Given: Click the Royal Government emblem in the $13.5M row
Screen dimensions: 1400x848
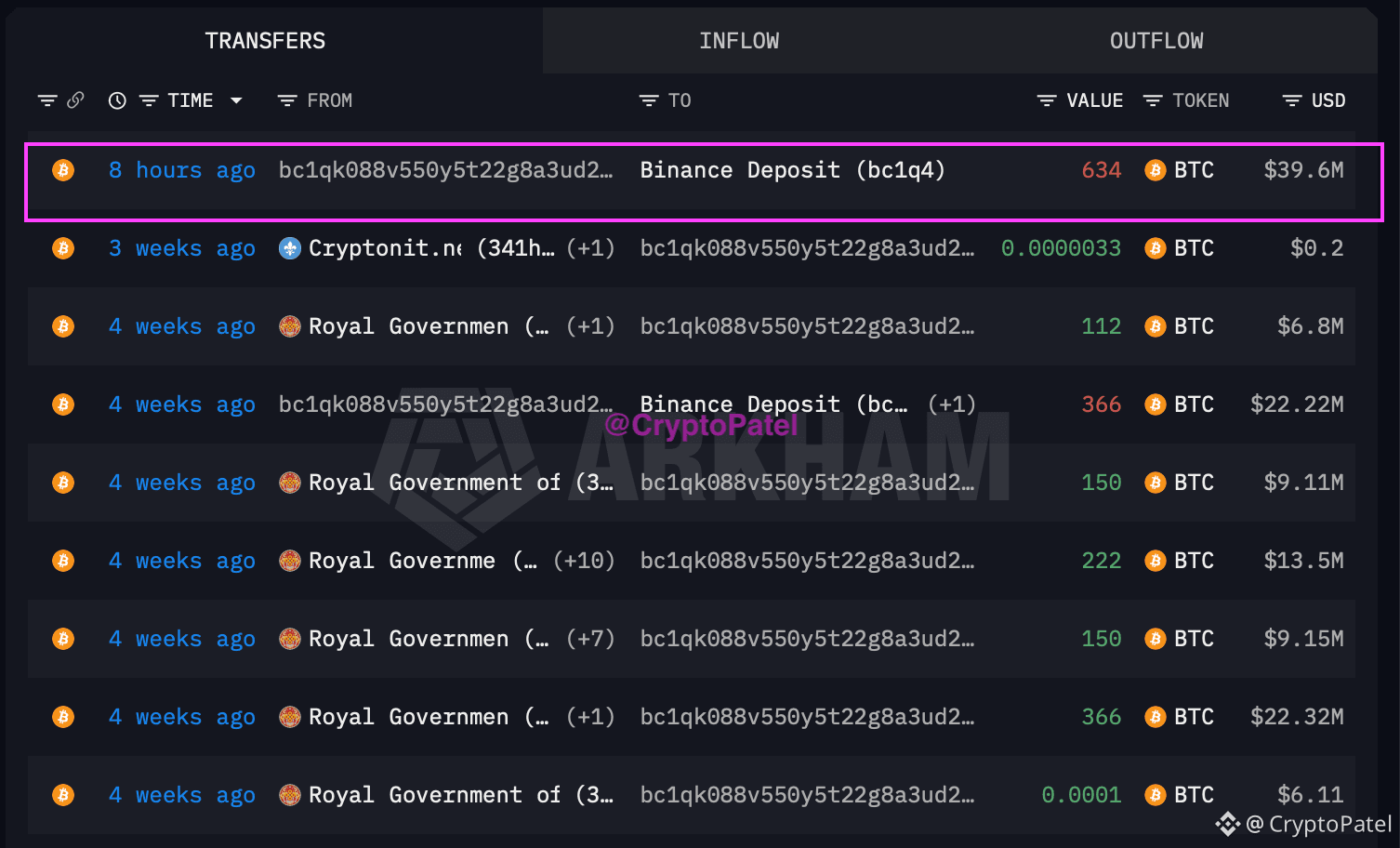Looking at the screenshot, I should [x=290, y=561].
